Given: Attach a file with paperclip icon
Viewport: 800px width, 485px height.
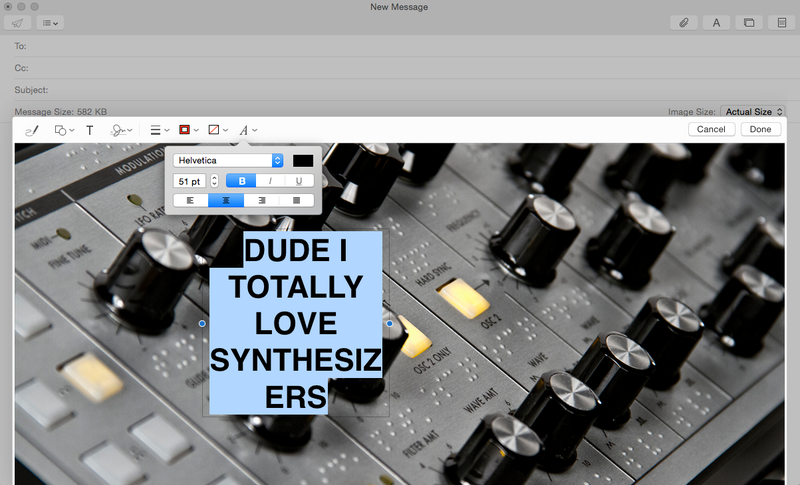Looking at the screenshot, I should [684, 23].
